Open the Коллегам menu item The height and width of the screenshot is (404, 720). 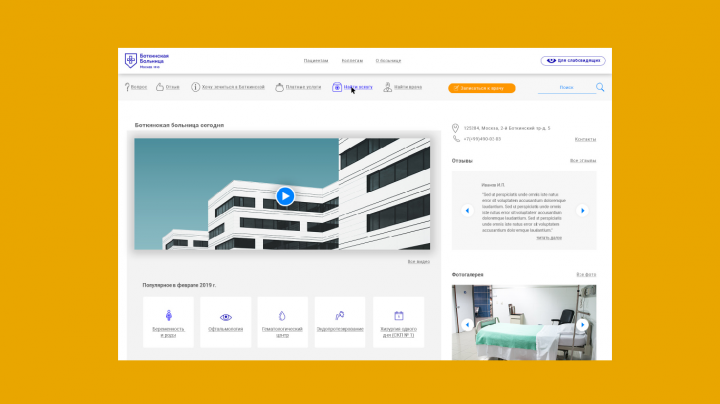(x=352, y=61)
